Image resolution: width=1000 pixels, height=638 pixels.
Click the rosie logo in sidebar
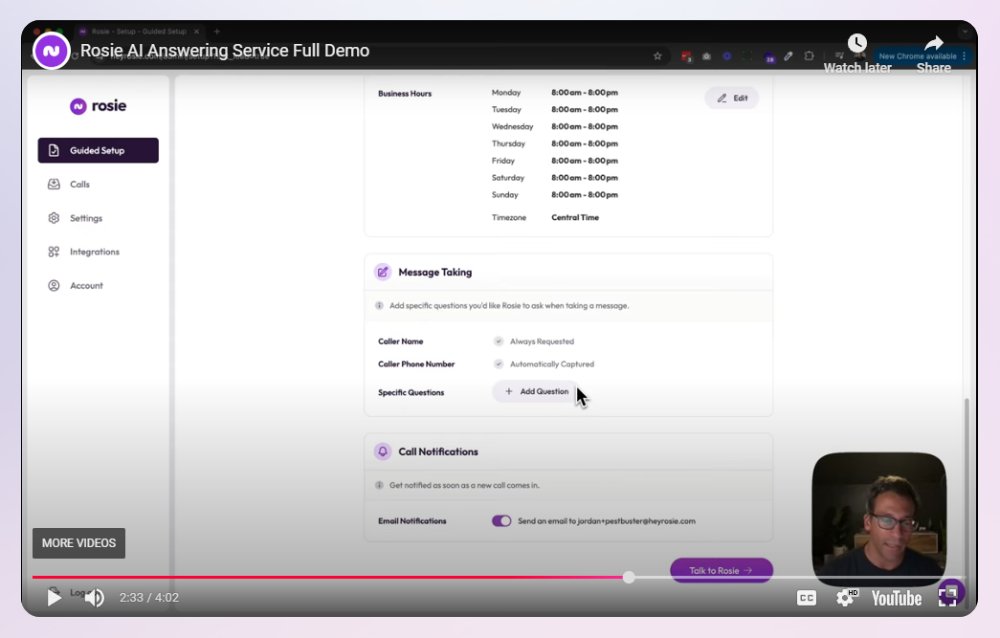tap(98, 106)
